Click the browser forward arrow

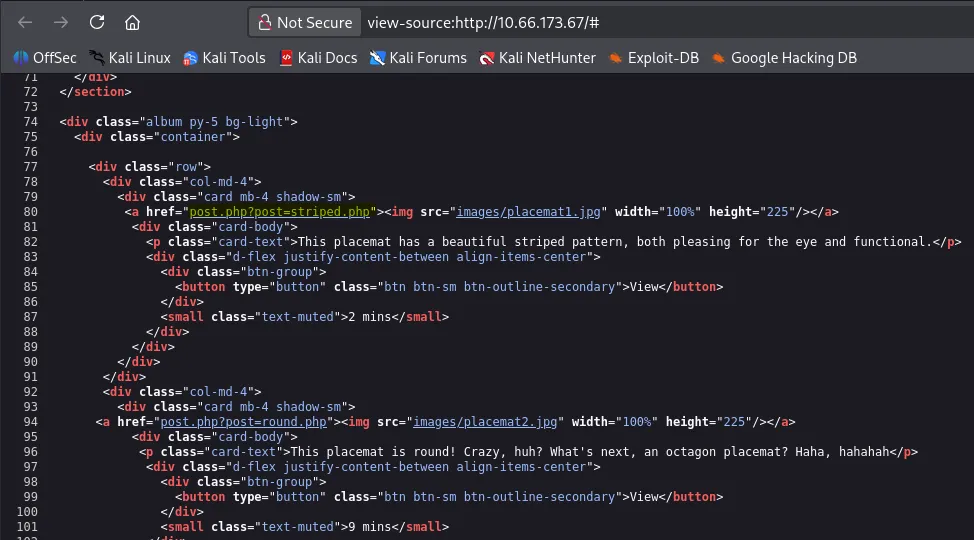point(61,22)
